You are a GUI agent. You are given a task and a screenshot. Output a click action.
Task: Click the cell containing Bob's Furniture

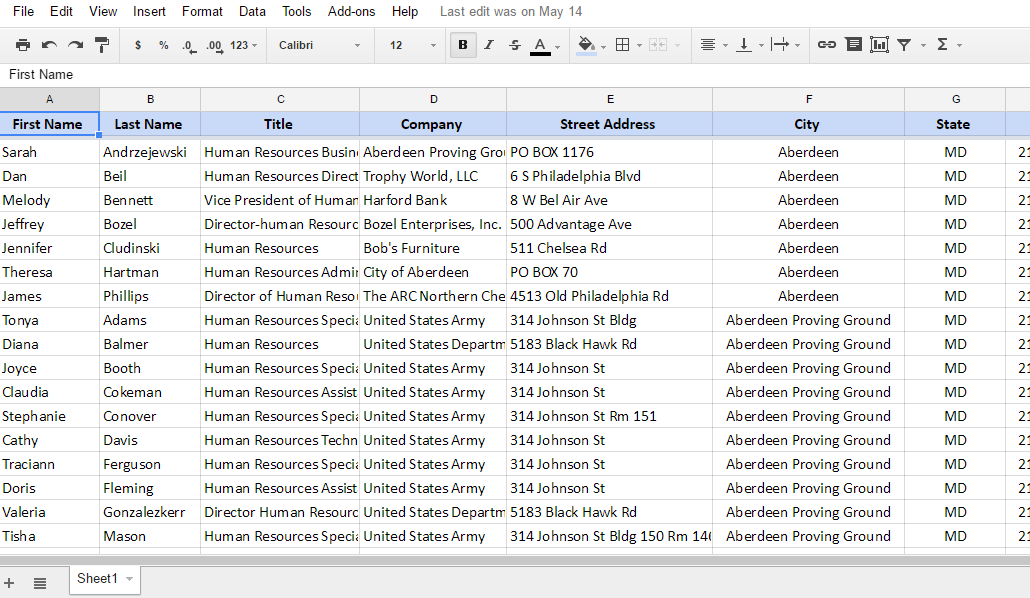433,248
